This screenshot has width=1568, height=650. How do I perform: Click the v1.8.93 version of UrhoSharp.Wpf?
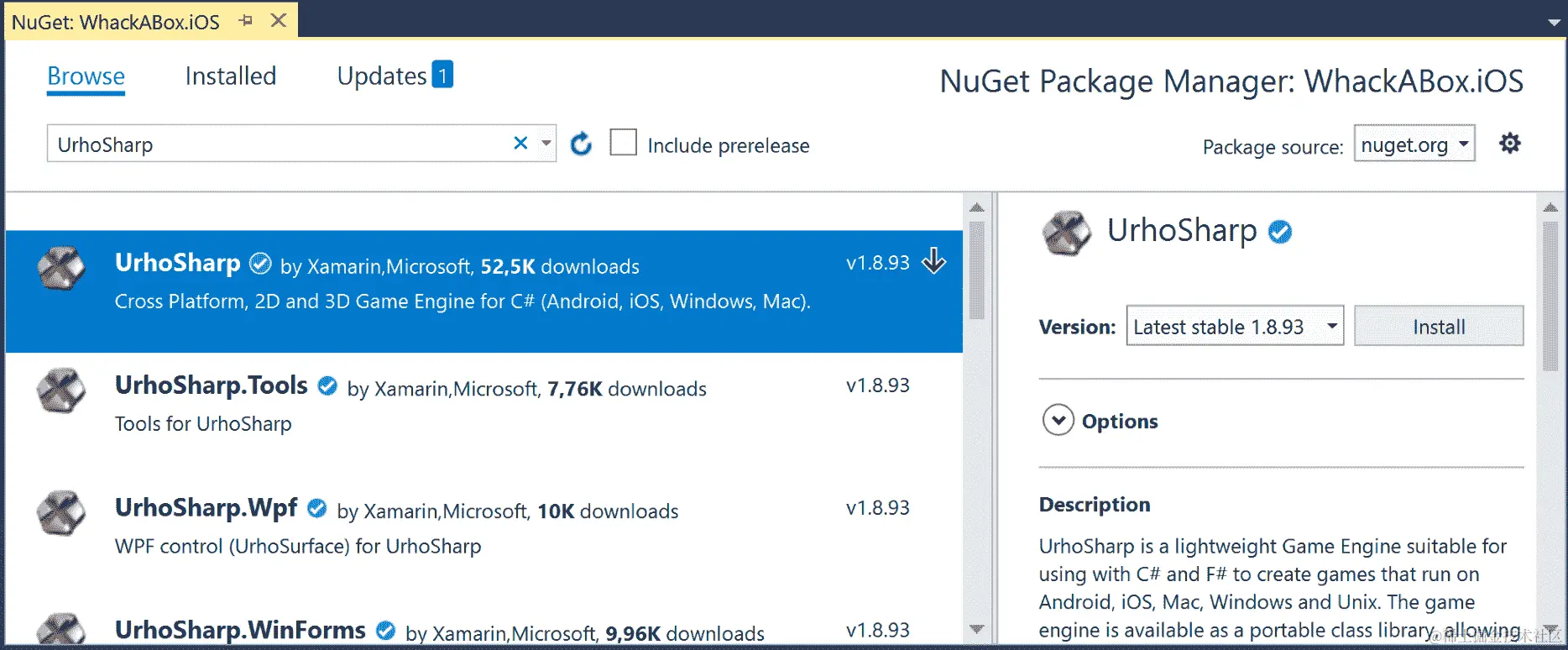[x=877, y=508]
